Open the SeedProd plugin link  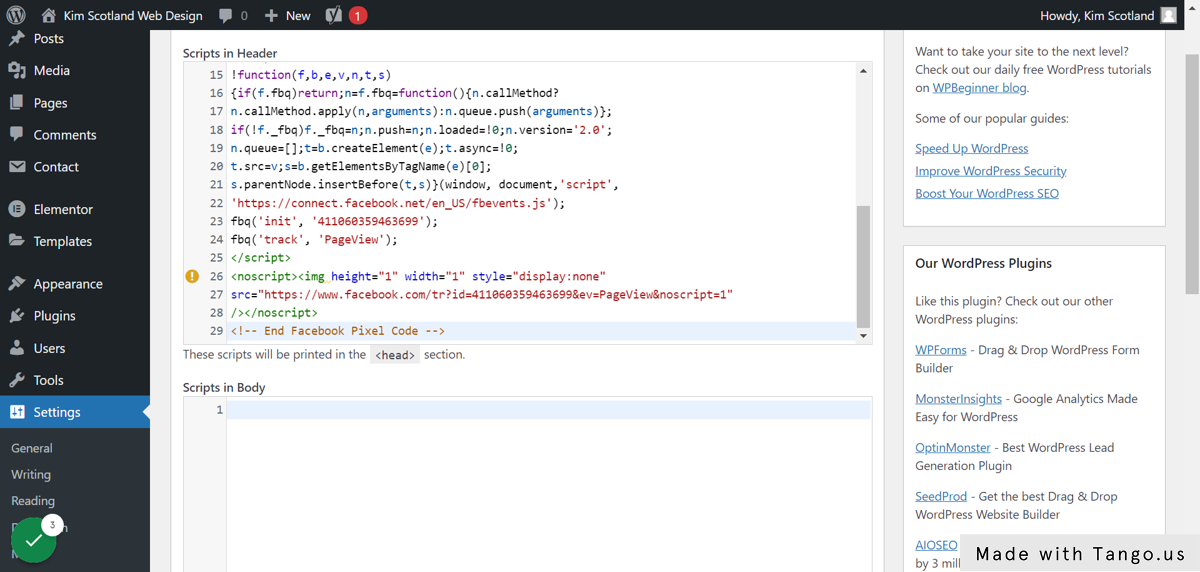tap(941, 497)
